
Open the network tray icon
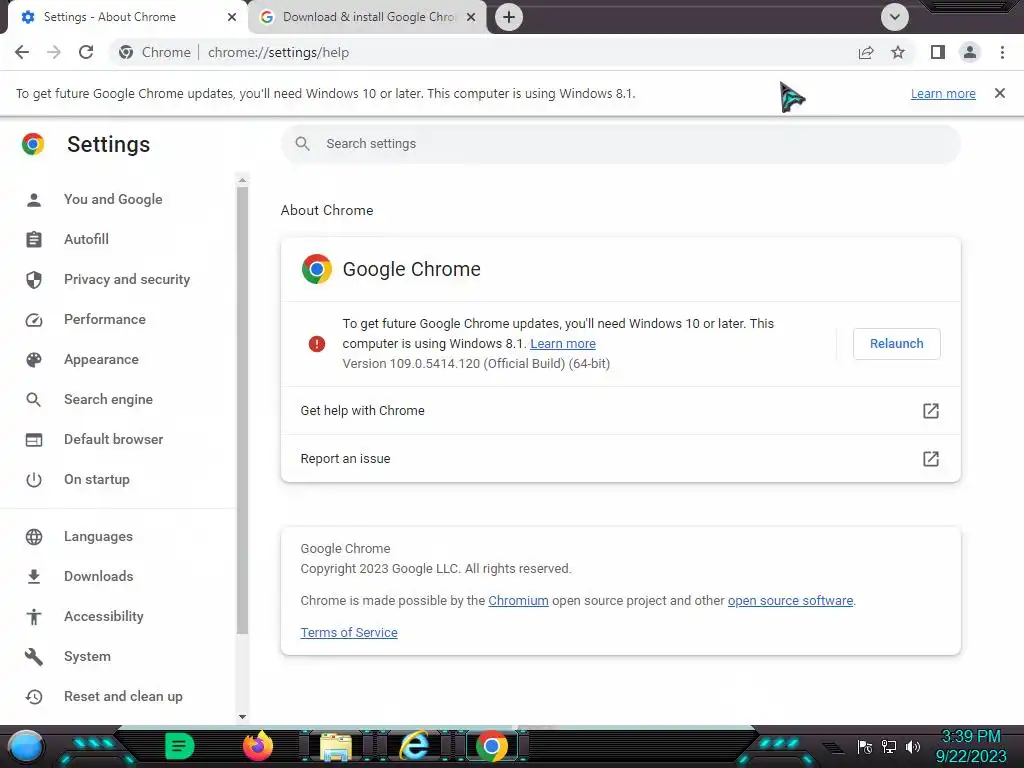coord(889,746)
